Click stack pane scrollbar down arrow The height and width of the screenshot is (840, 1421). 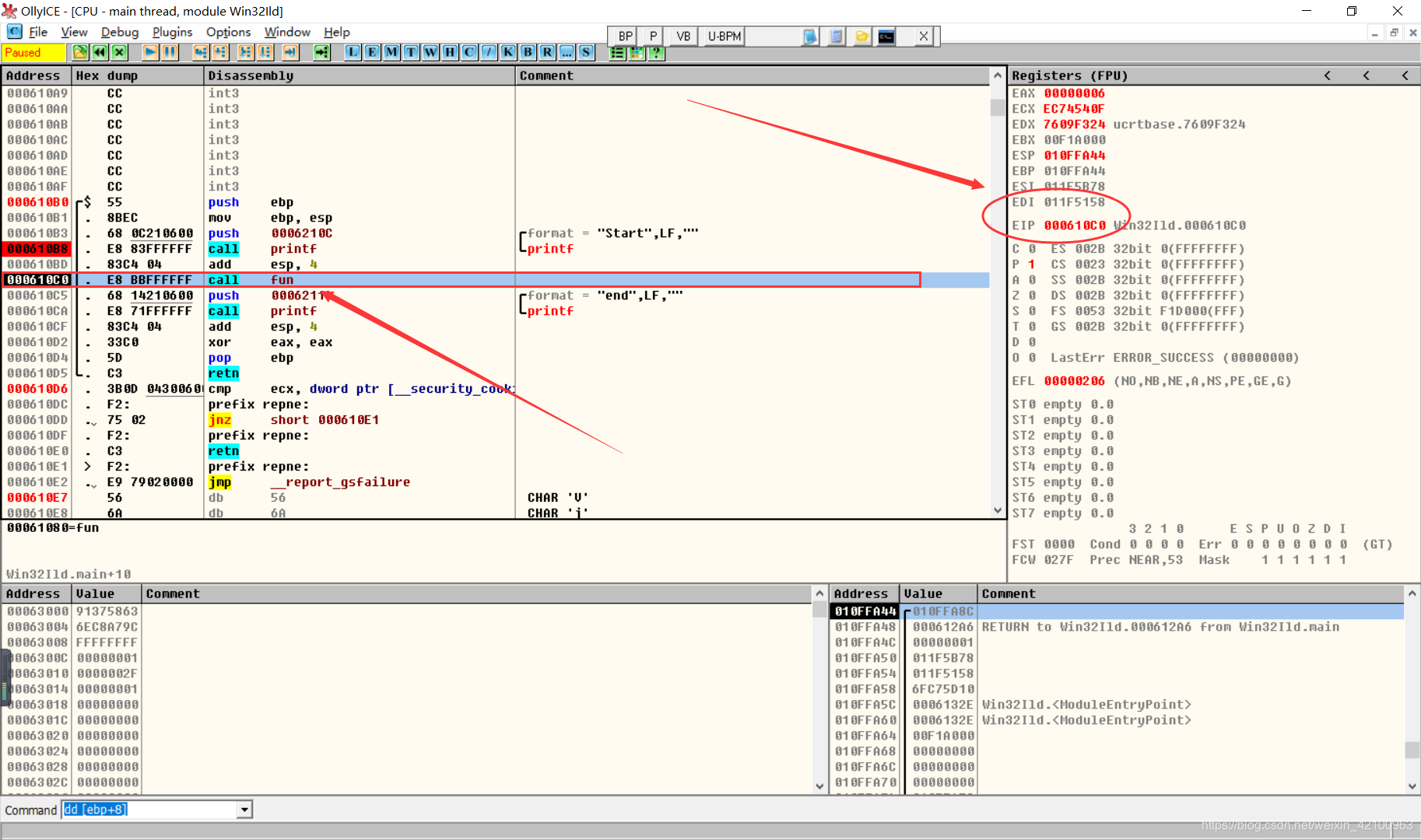point(1412,786)
